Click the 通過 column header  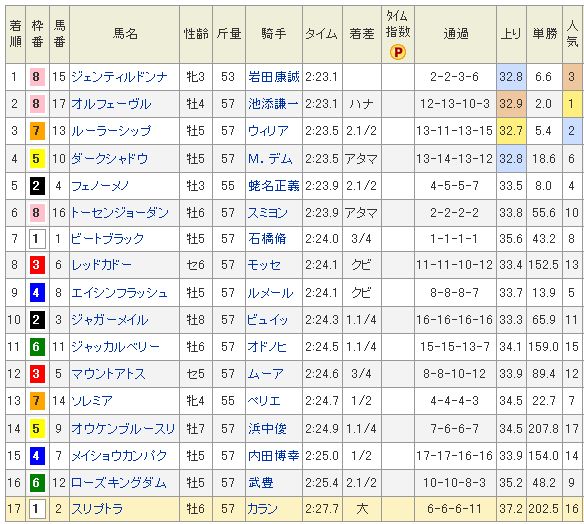click(x=456, y=34)
